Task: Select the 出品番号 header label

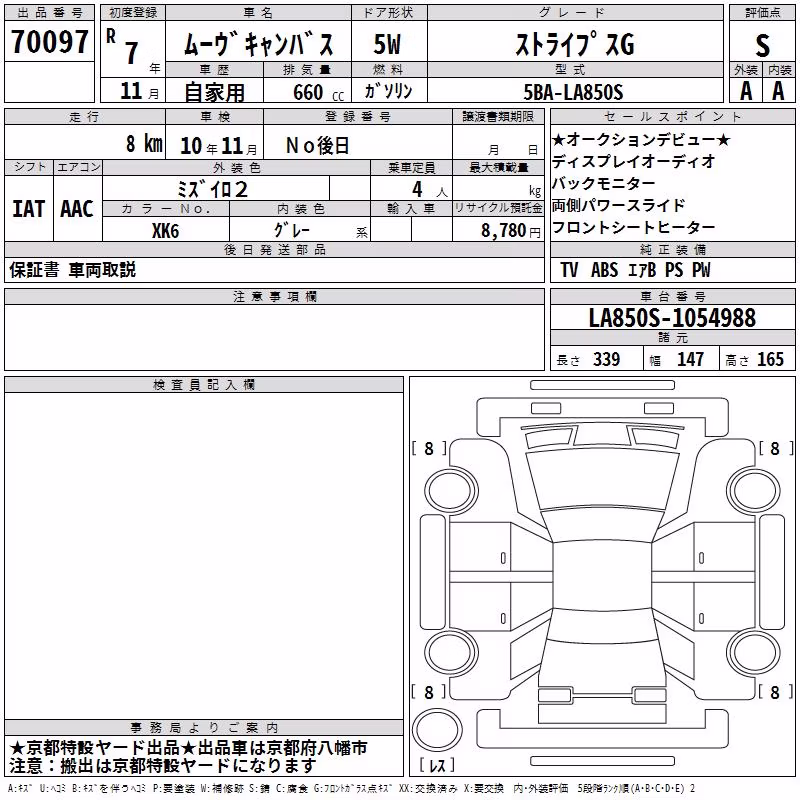Action: point(49,12)
